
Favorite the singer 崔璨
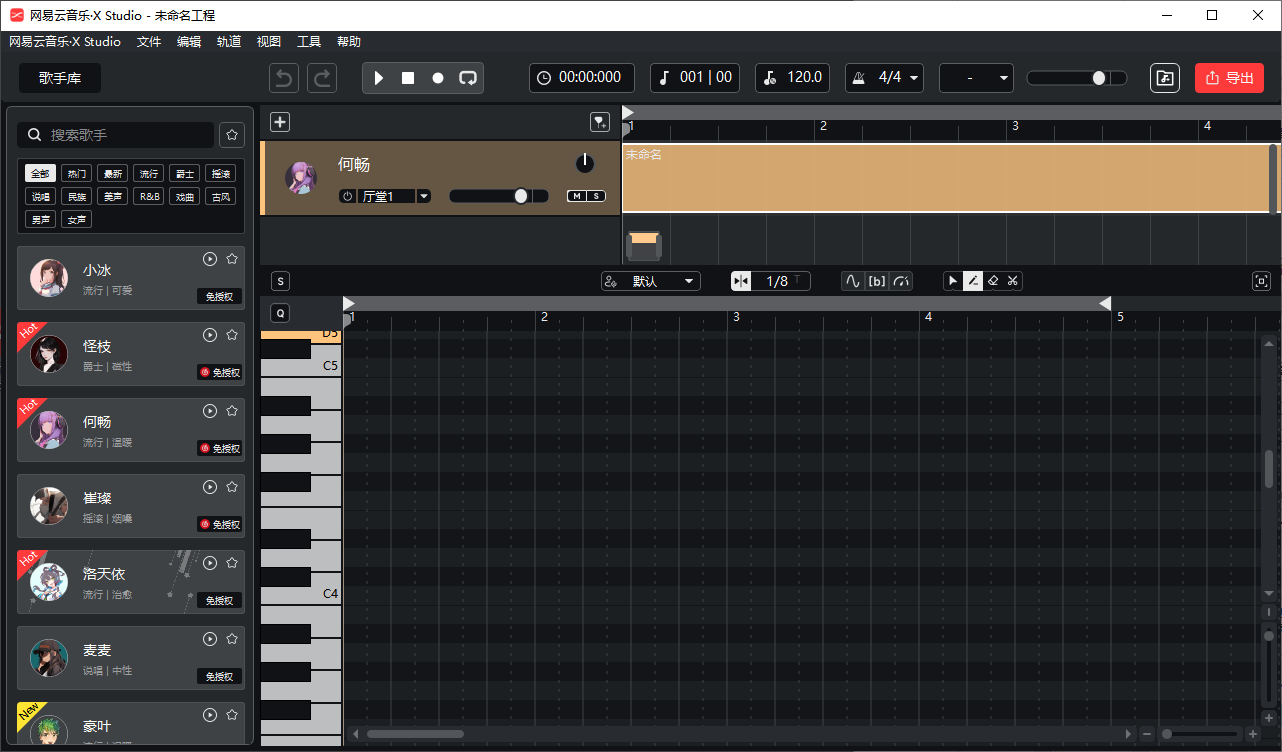[x=232, y=487]
